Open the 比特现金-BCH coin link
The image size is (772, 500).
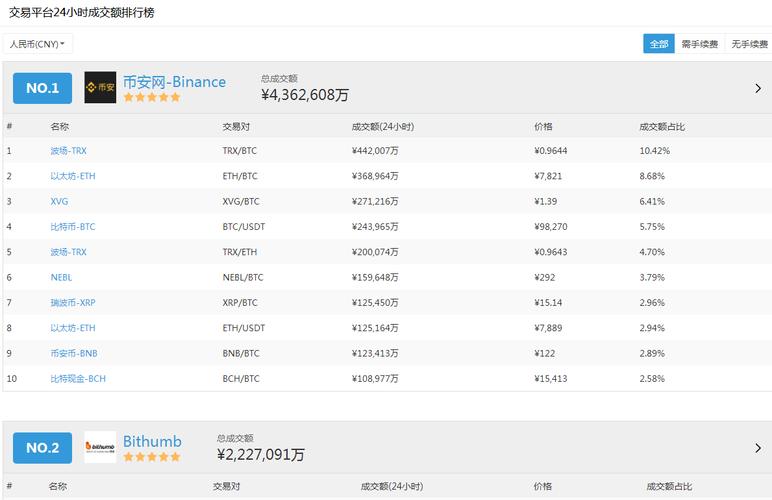coord(78,379)
